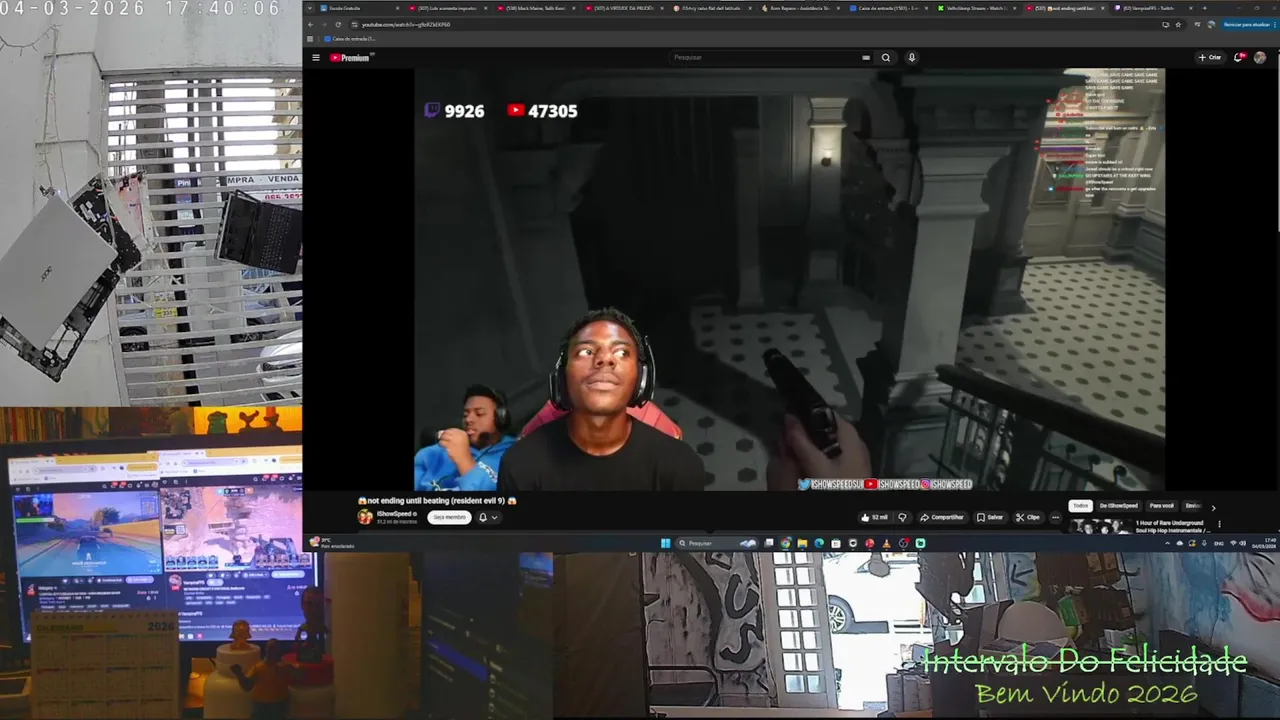Click the YouTube search magnifier button

click(886, 58)
